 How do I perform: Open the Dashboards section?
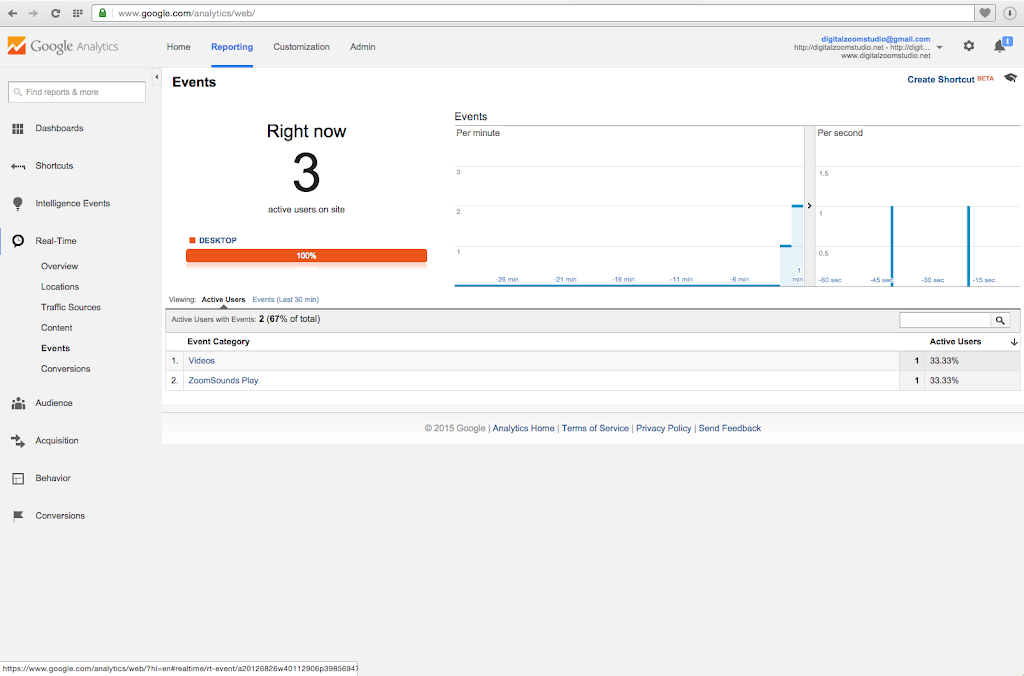(59, 128)
